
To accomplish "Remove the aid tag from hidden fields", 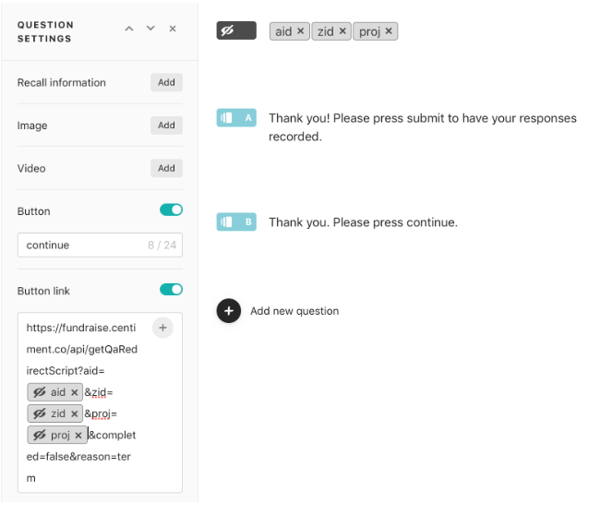I will coord(301,31).
